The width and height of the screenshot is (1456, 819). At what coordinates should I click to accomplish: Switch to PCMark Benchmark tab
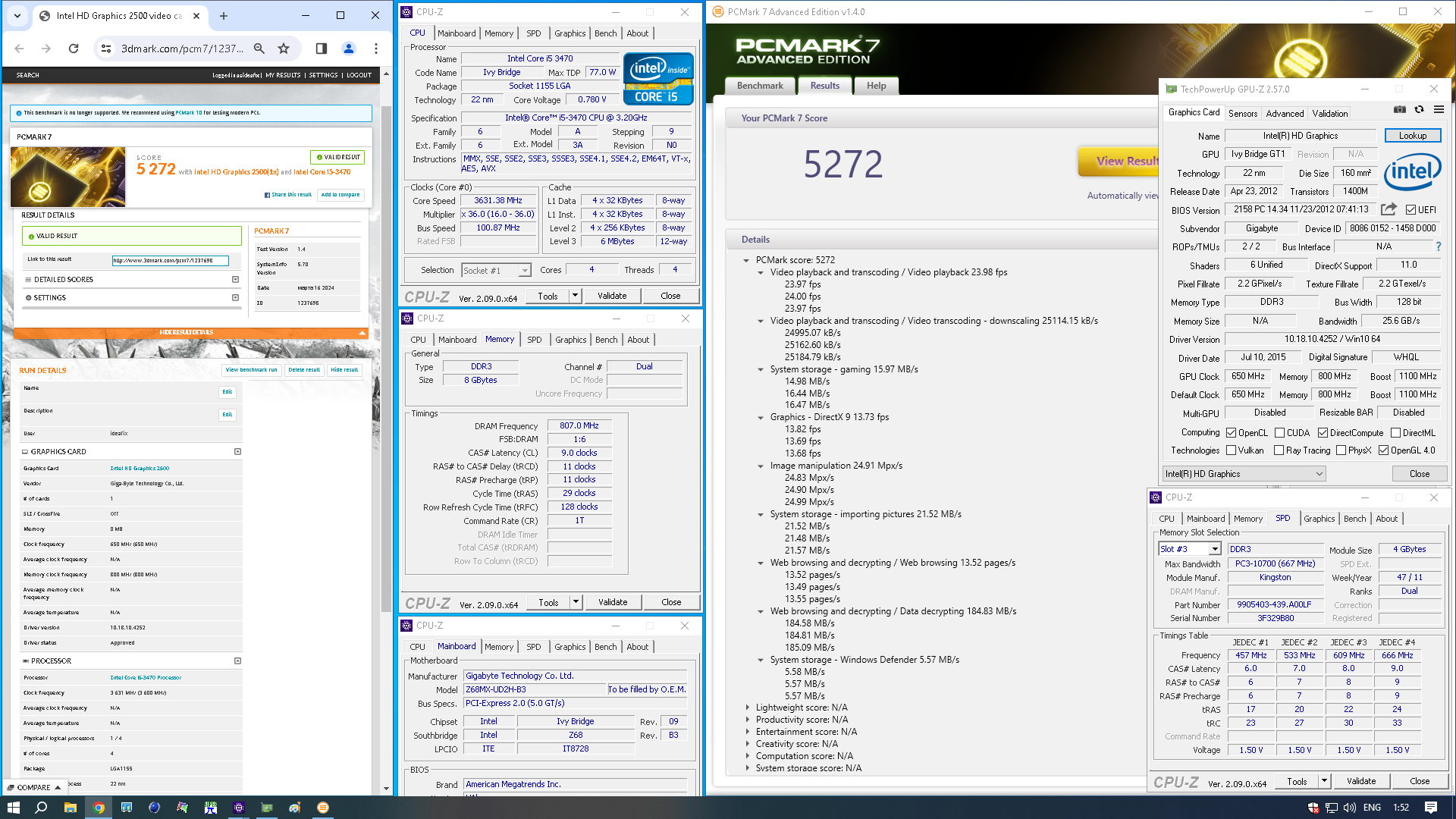[760, 86]
